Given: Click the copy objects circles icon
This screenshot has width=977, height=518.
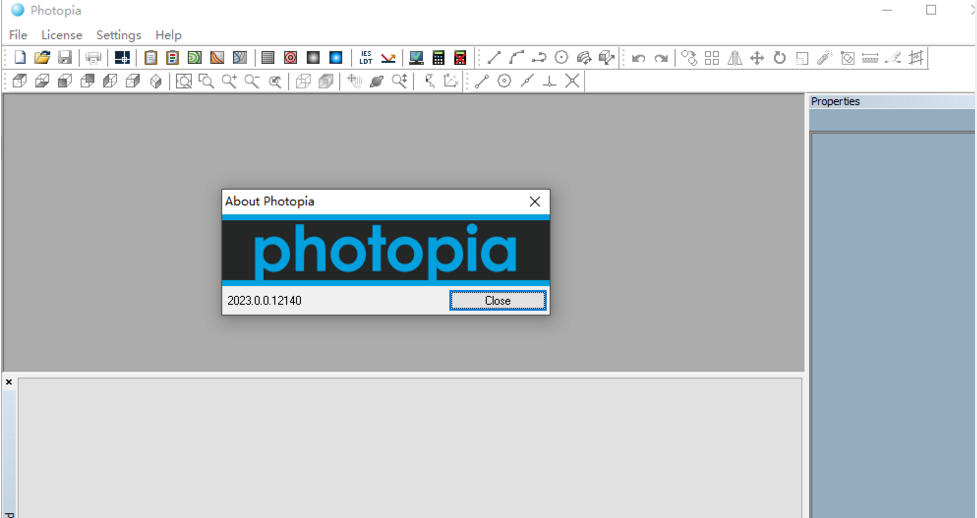Looking at the screenshot, I should pyautogui.click(x=689, y=58).
